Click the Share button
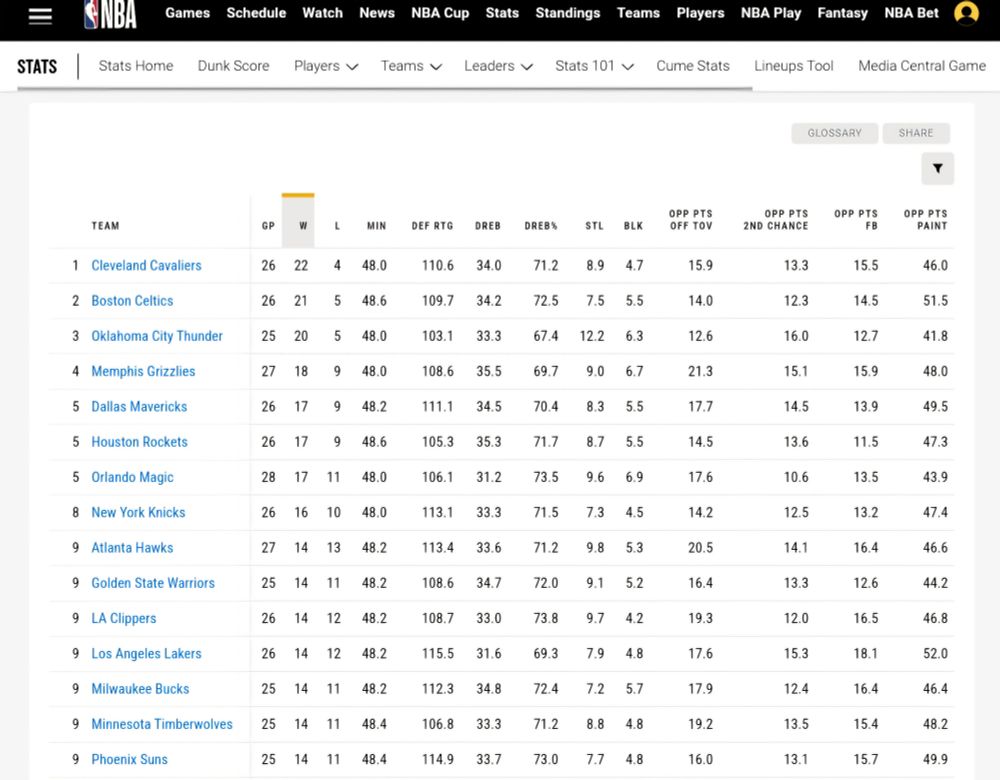The width and height of the screenshot is (1000, 780). (x=916, y=133)
